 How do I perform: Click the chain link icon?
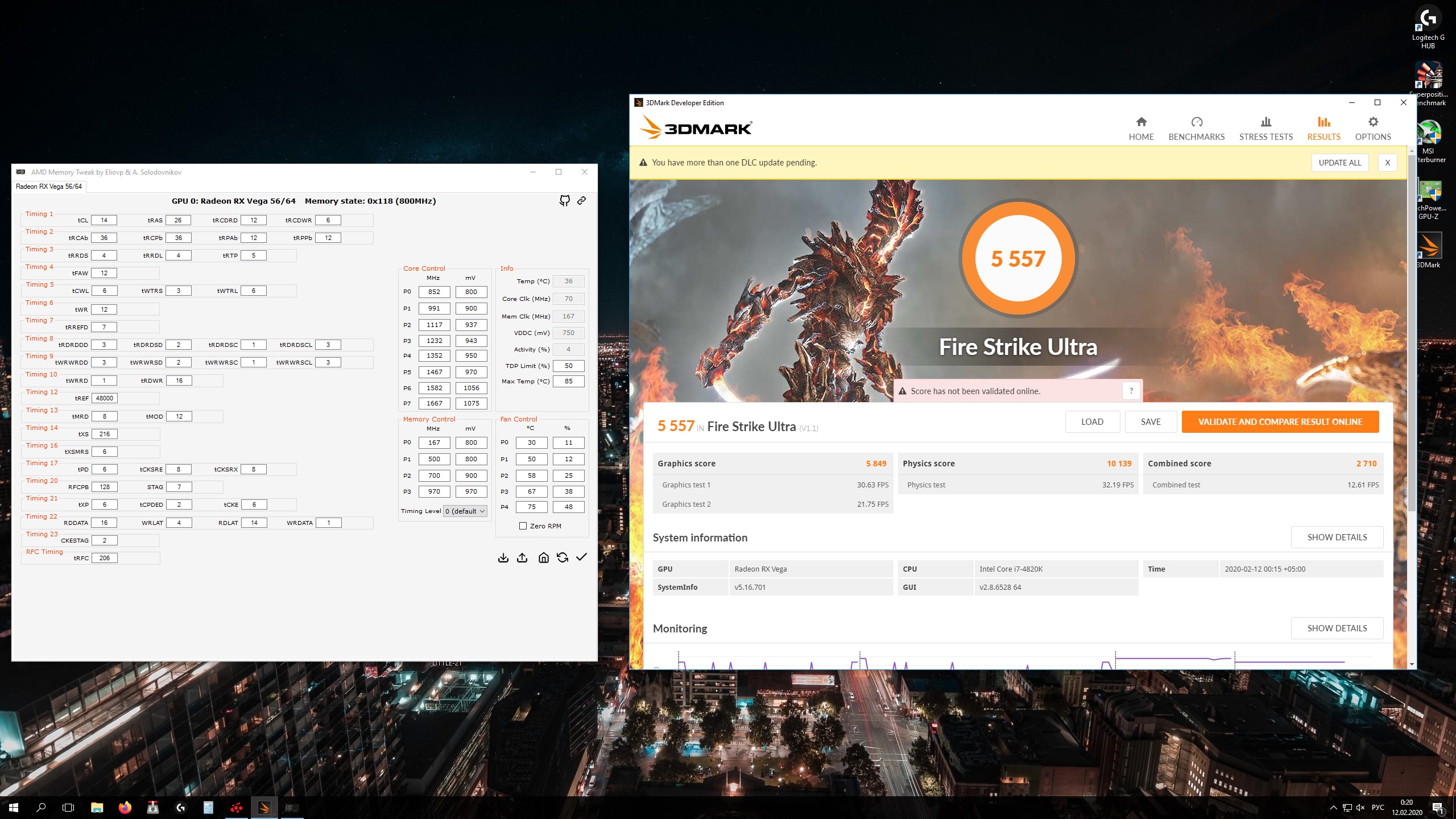click(x=581, y=201)
